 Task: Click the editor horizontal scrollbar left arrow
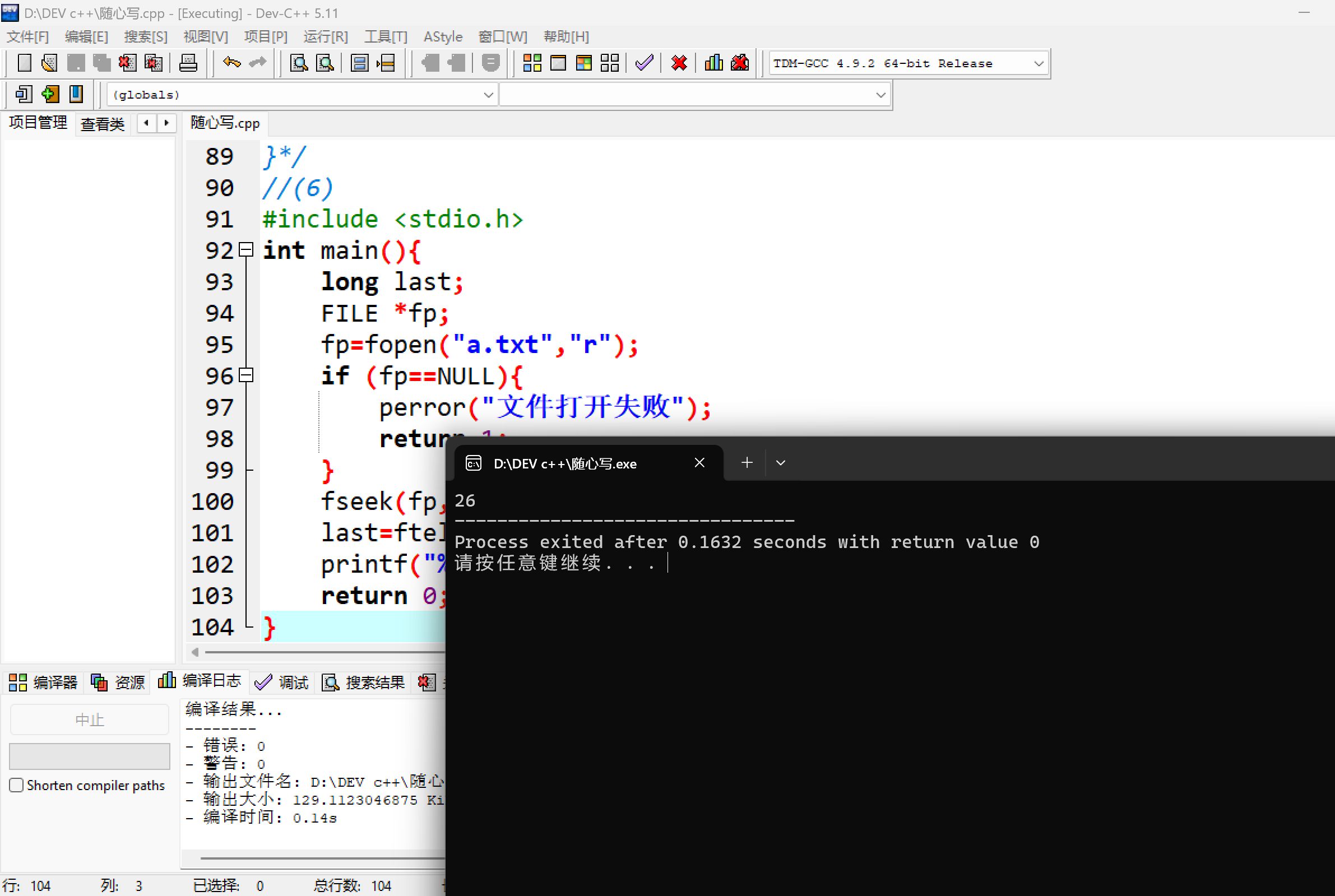coord(196,652)
